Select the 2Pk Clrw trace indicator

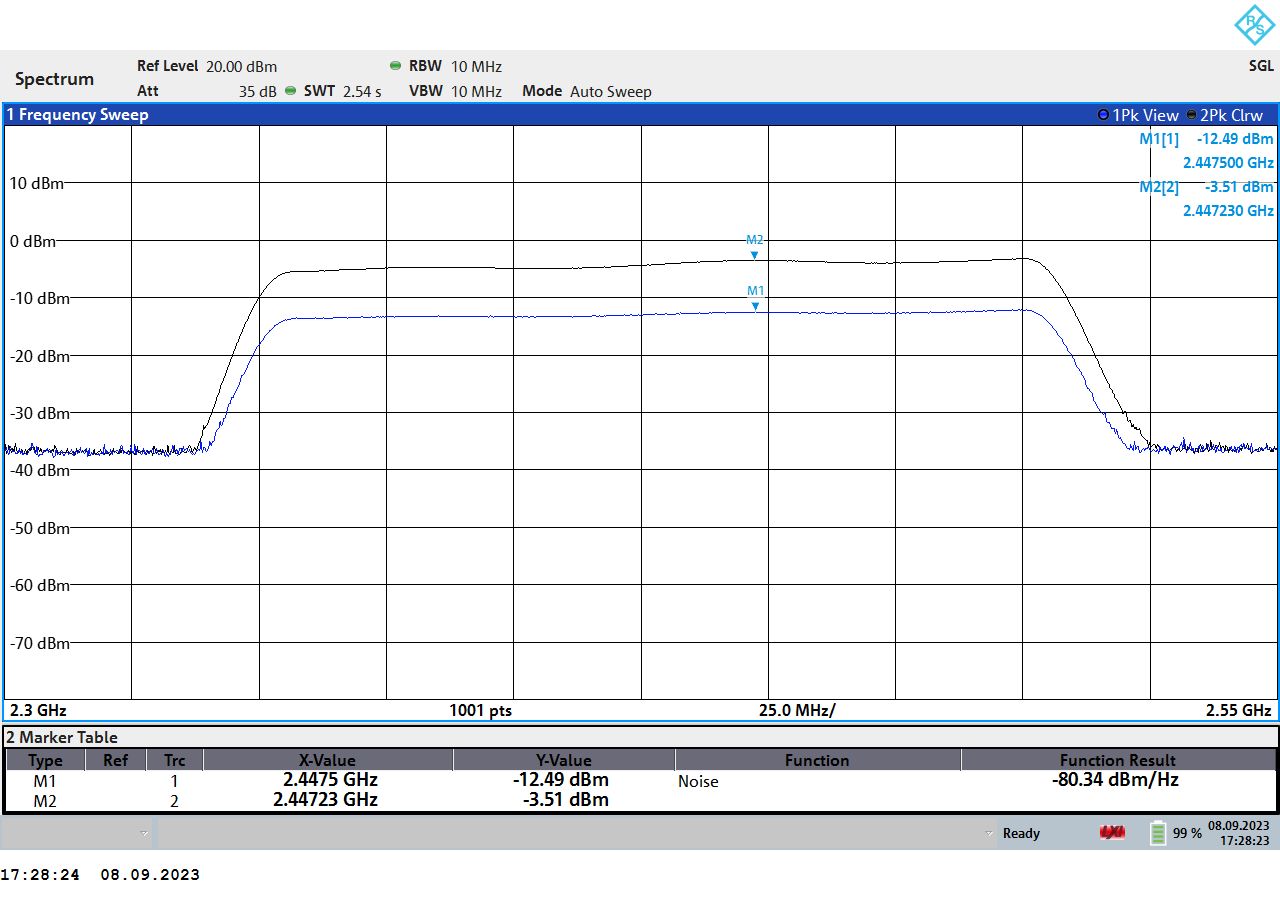click(x=1224, y=115)
